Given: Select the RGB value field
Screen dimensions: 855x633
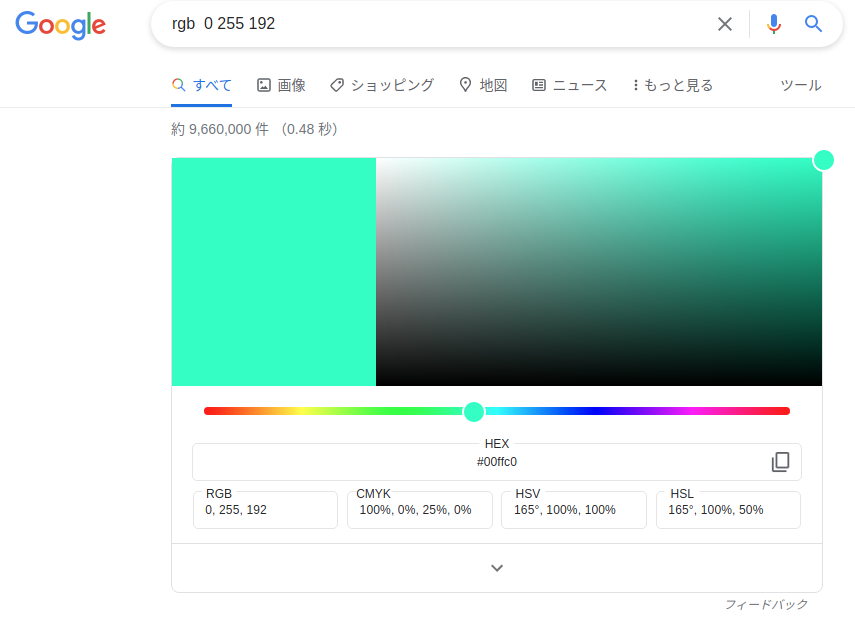Looking at the screenshot, I should (265, 510).
